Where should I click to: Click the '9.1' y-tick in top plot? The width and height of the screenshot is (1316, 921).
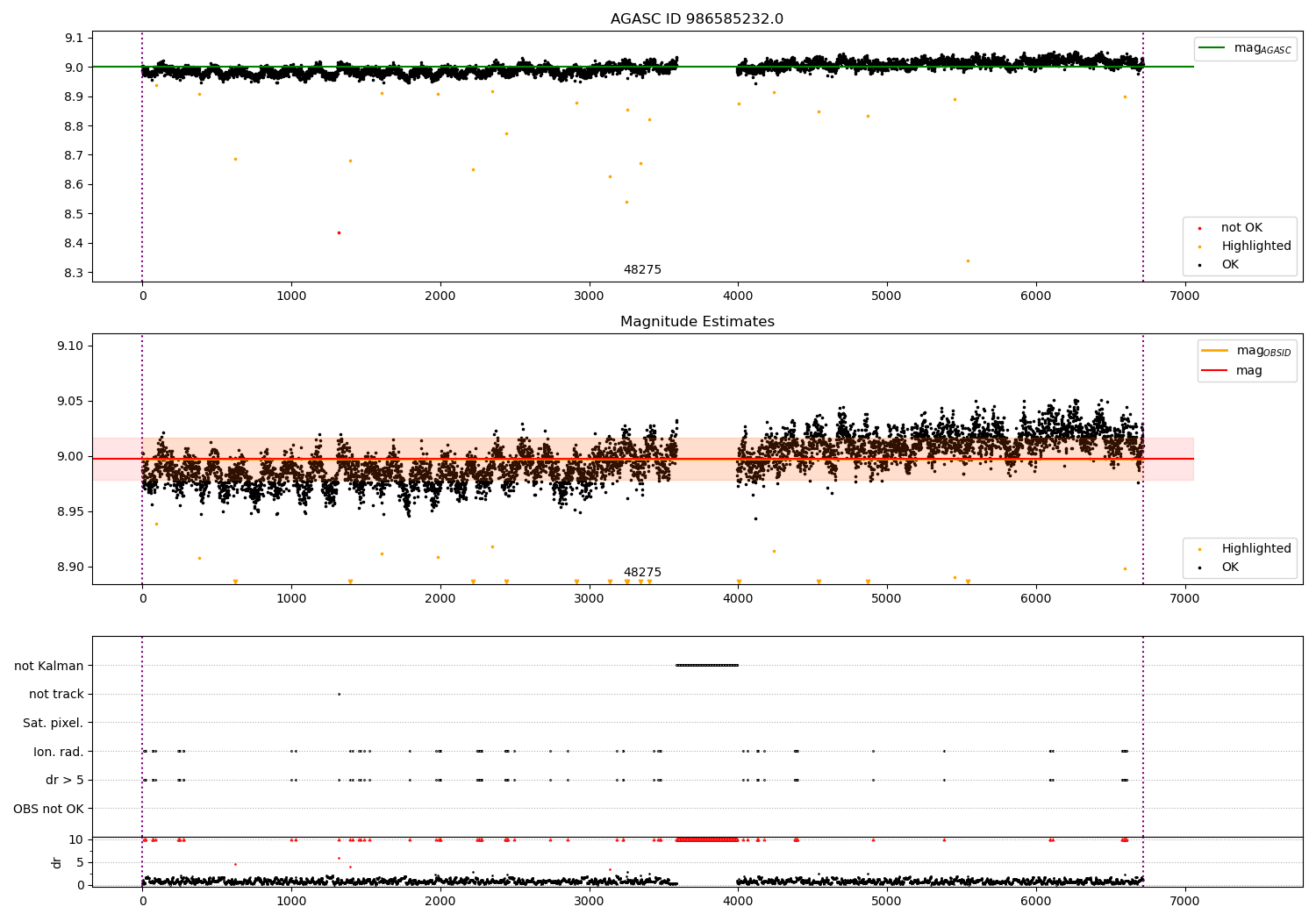click(x=74, y=38)
